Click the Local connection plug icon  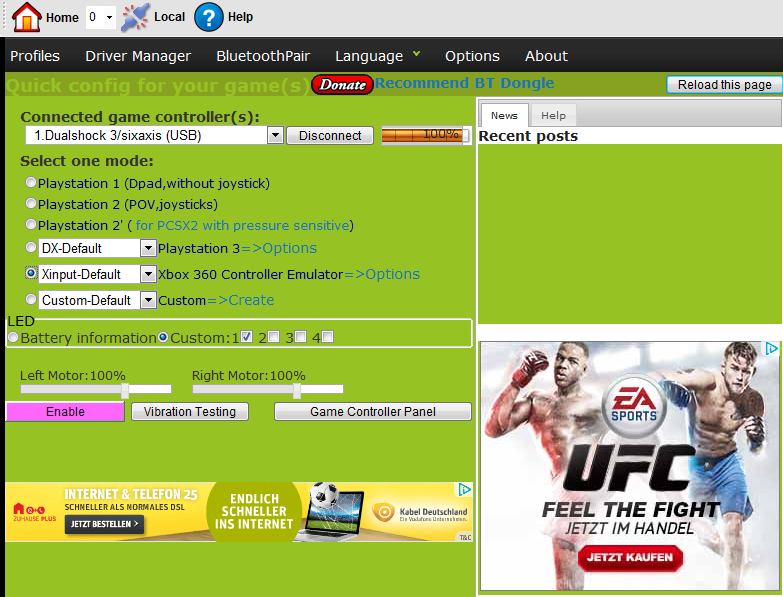[135, 17]
